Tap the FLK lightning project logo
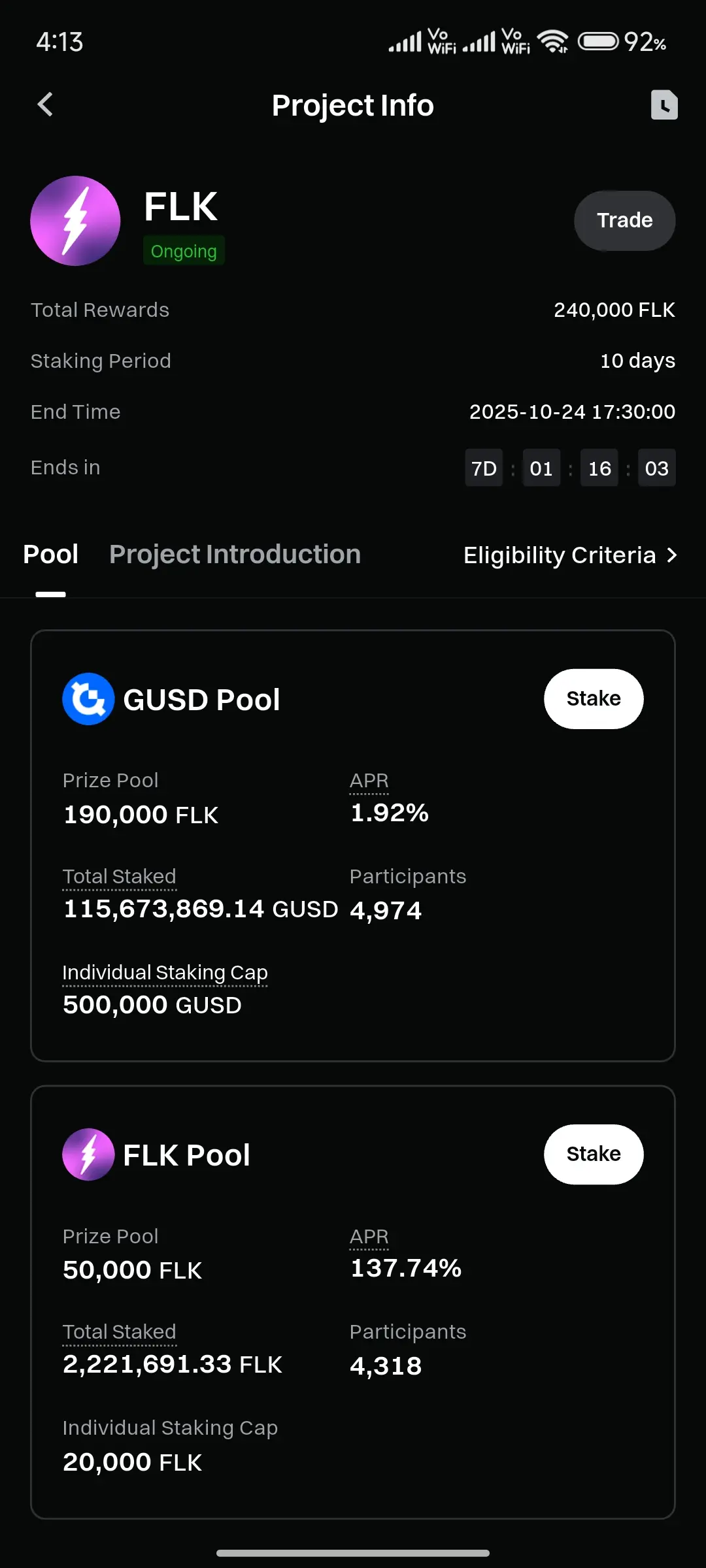Image resolution: width=706 pixels, height=1568 pixels. coord(75,221)
